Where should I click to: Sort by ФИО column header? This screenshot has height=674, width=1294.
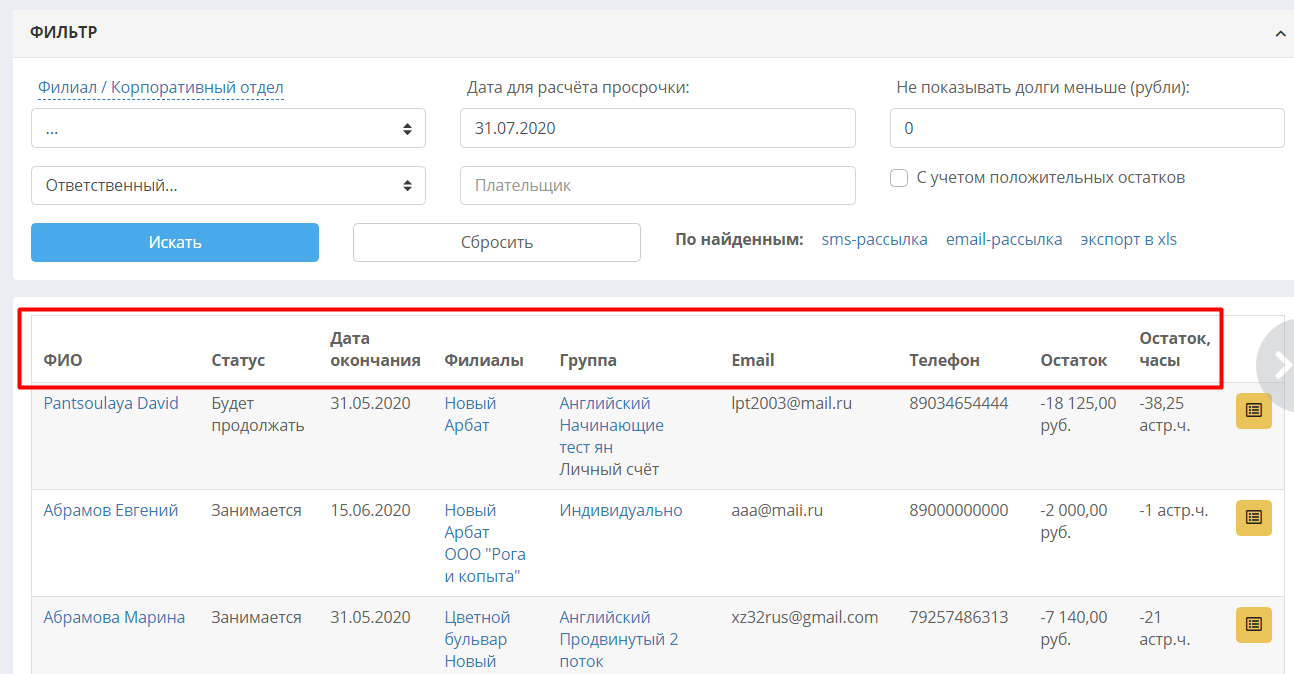pos(63,360)
